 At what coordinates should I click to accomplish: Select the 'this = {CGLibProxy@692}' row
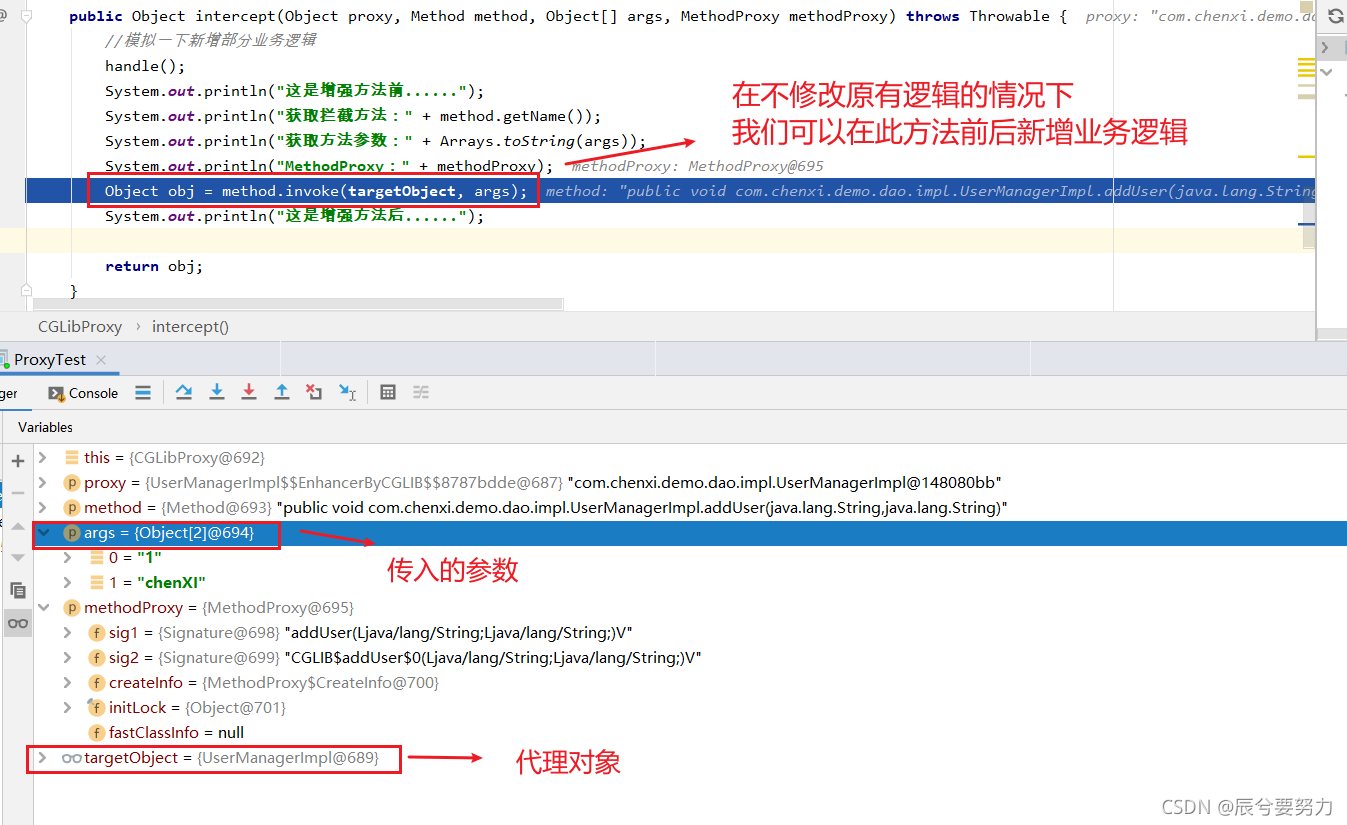click(x=690, y=457)
